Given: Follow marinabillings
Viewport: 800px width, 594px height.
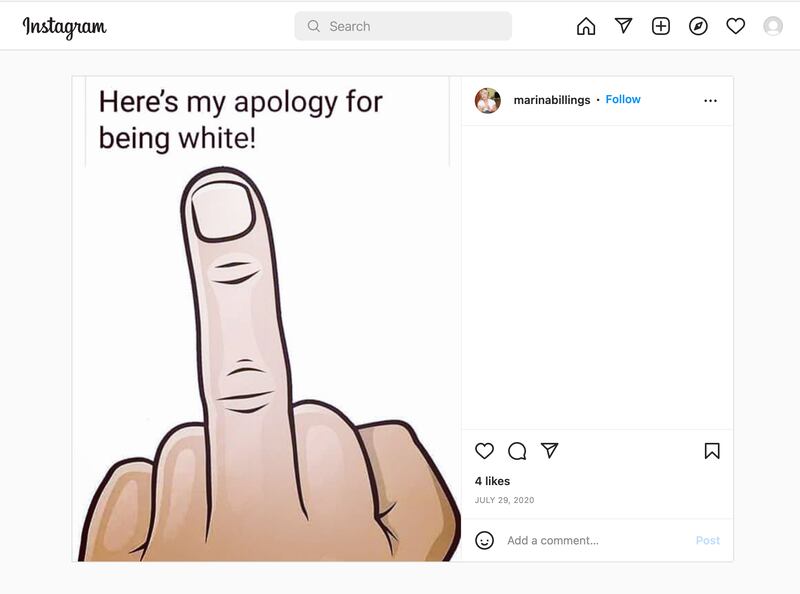Looking at the screenshot, I should pyautogui.click(x=623, y=100).
